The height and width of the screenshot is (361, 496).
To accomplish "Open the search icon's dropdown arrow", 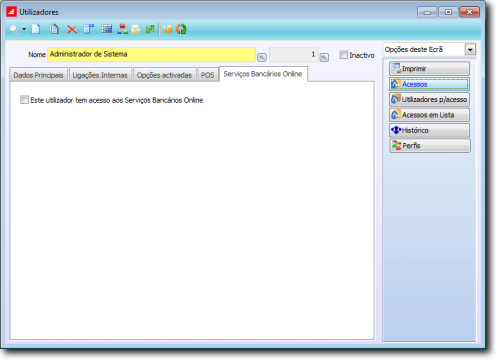I will click(24, 29).
